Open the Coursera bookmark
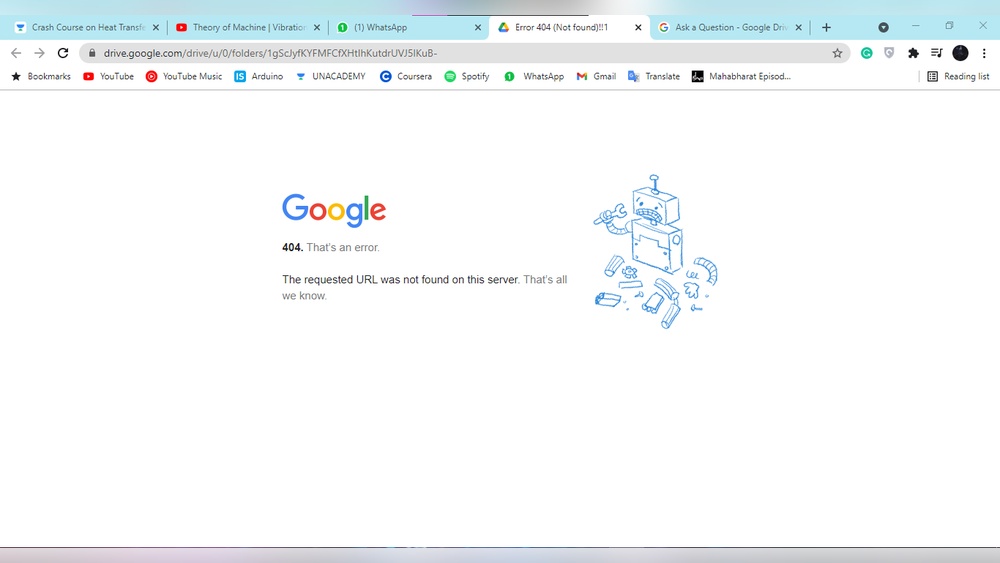1000x563 pixels. tap(406, 77)
